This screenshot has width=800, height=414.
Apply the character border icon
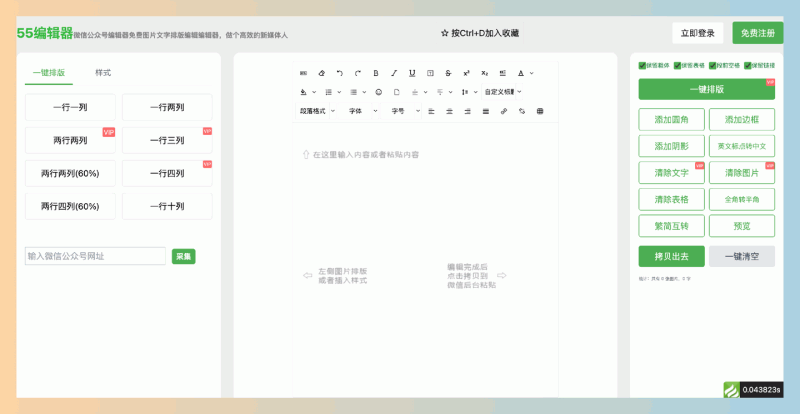430,74
